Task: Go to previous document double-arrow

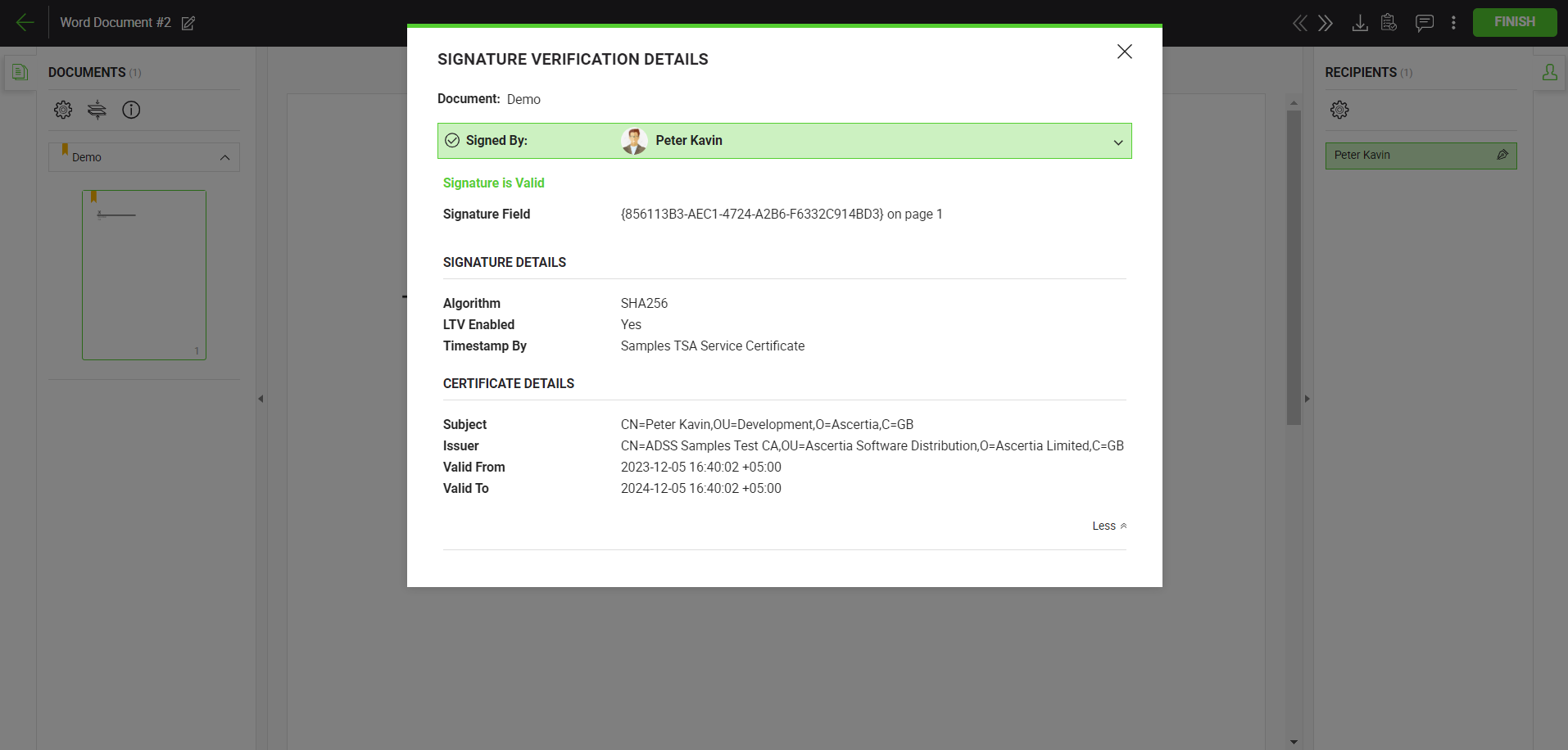Action: coord(1299,23)
